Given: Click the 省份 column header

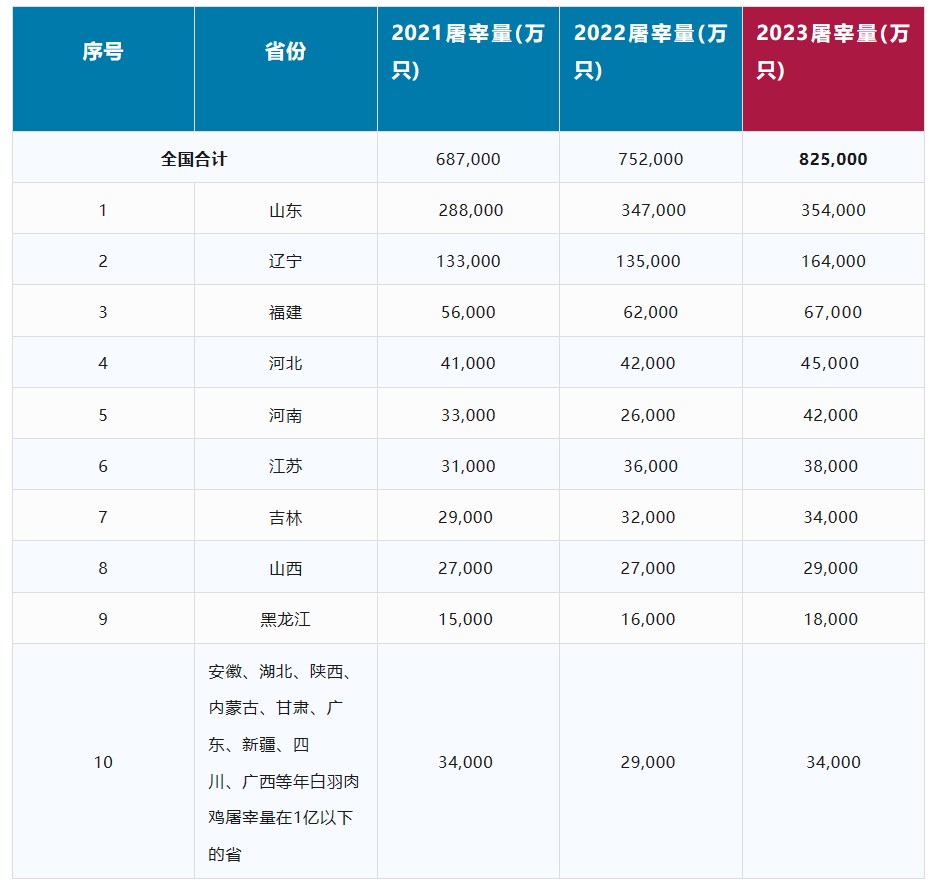Looking at the screenshot, I should pyautogui.click(x=285, y=52).
